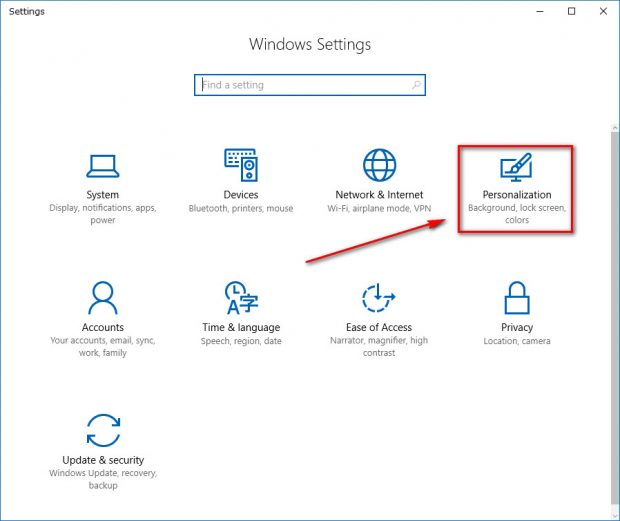This screenshot has width=620, height=521.
Task: Click 'Narrator, magnifier, high contrast' description
Action: [379, 347]
